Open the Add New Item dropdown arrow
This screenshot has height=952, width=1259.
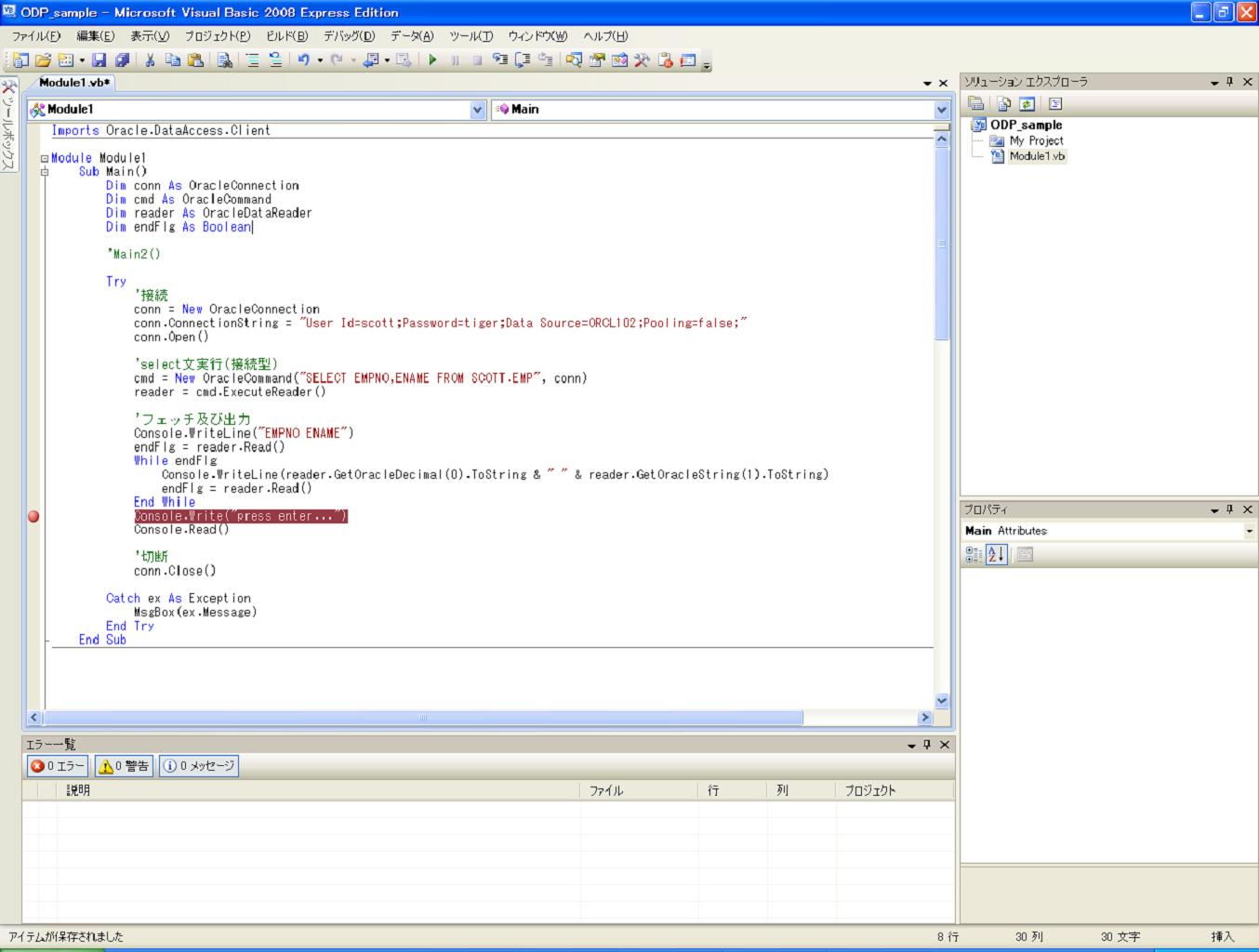click(x=82, y=60)
